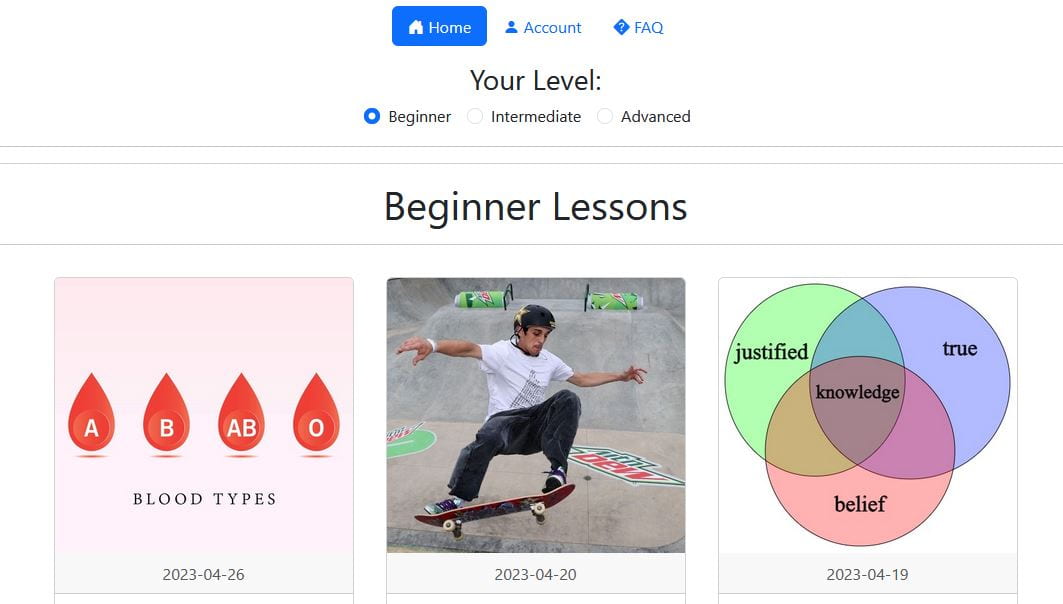Open the knowledge Venn diagram lesson
This screenshot has height=604, width=1063.
tap(868, 415)
